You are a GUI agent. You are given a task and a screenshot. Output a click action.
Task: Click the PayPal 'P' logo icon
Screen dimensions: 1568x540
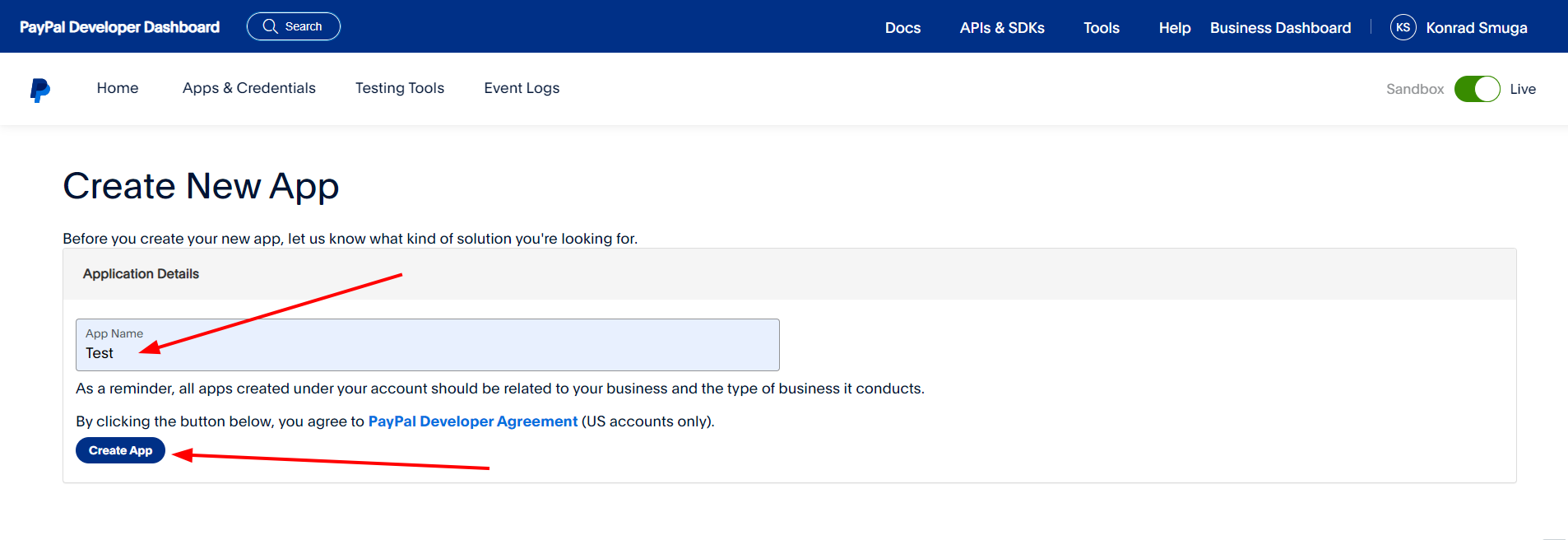(39, 90)
